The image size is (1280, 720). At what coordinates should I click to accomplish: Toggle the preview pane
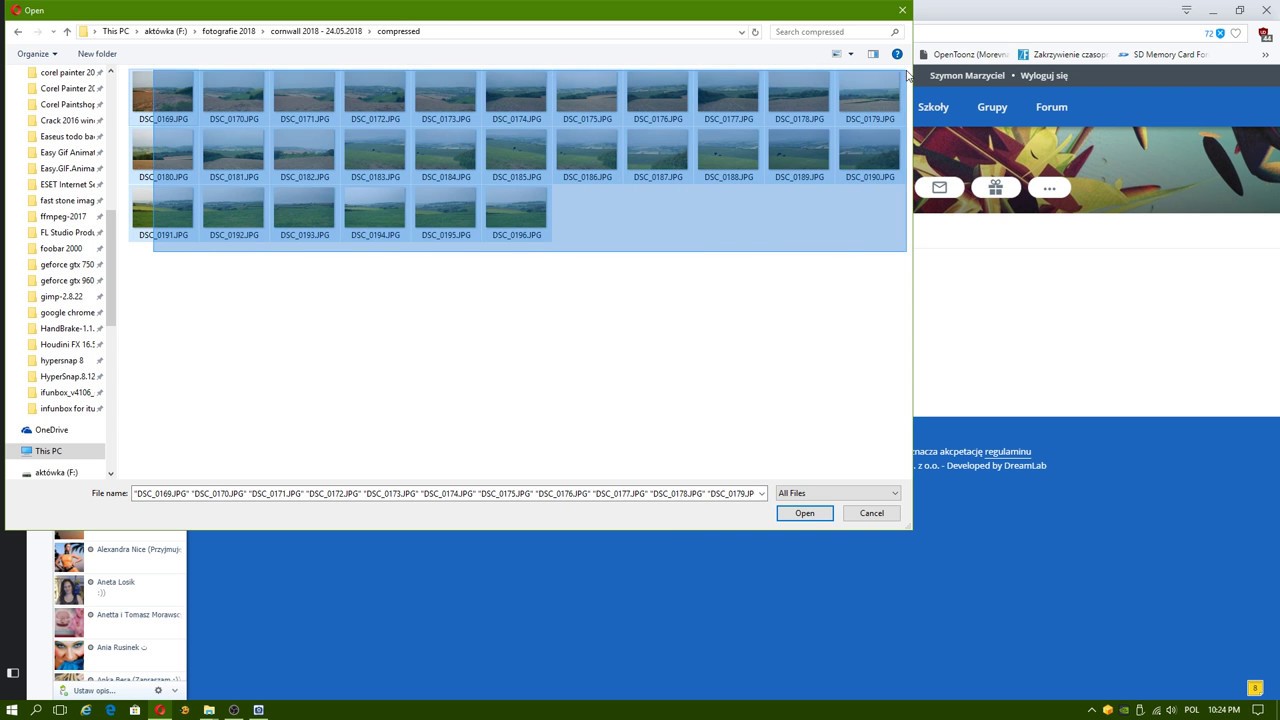pos(873,54)
